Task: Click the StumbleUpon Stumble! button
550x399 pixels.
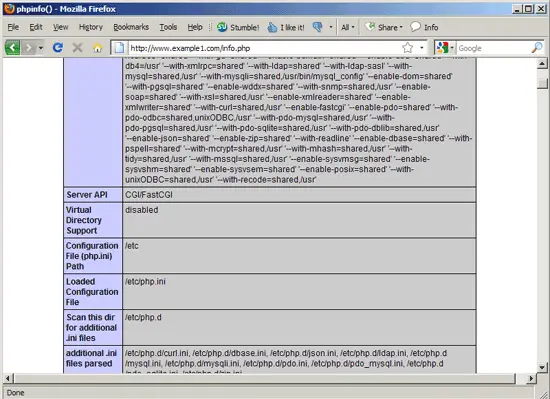Action: coord(238,27)
